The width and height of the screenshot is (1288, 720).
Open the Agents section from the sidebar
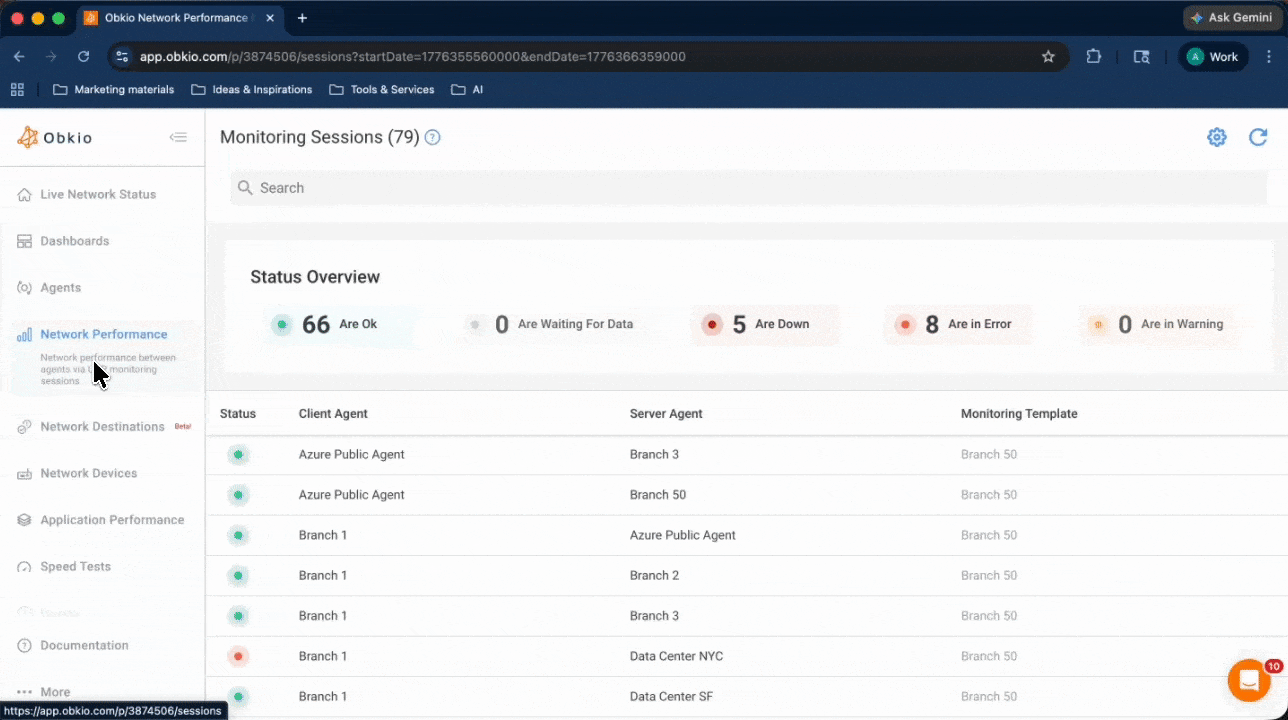62,287
